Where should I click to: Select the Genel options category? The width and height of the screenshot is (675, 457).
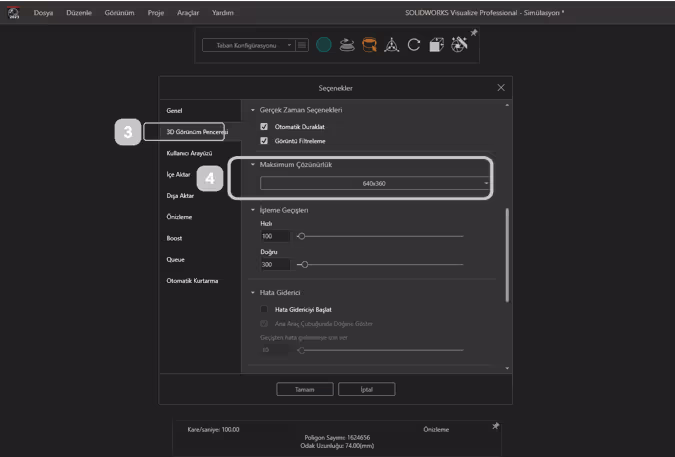[174, 111]
